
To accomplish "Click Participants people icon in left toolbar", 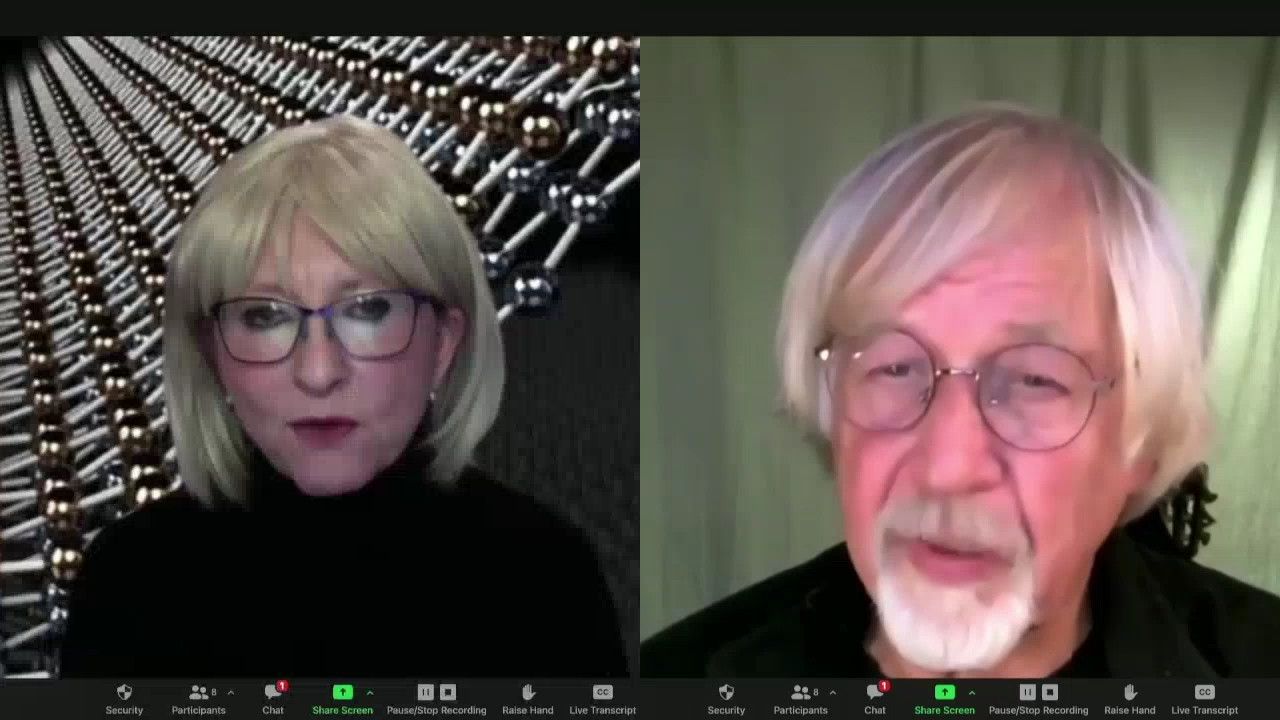I will point(198,692).
